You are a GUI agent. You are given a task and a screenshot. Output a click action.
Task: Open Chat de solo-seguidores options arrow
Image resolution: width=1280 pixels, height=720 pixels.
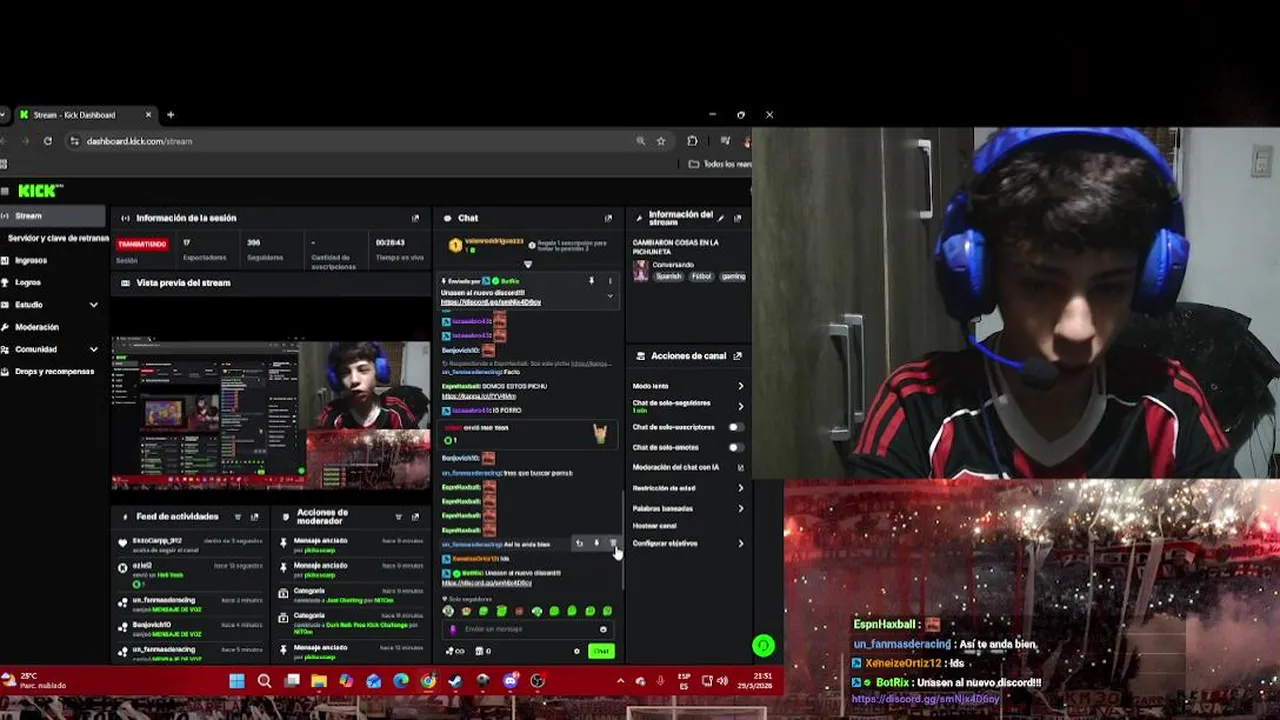740,406
